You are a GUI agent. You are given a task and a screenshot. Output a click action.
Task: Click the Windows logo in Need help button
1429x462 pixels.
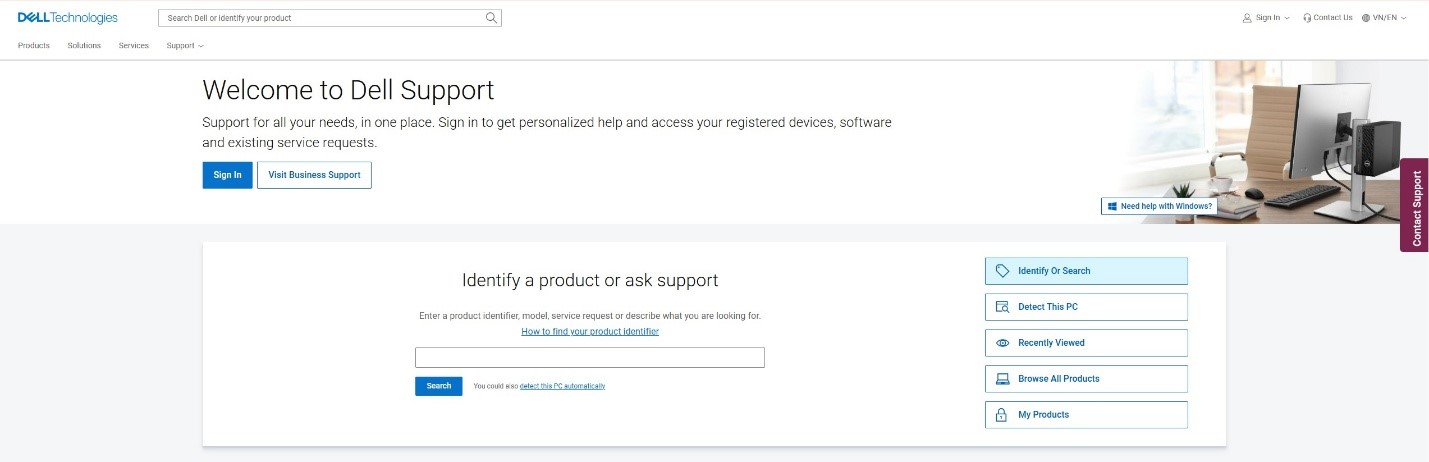click(x=1112, y=206)
